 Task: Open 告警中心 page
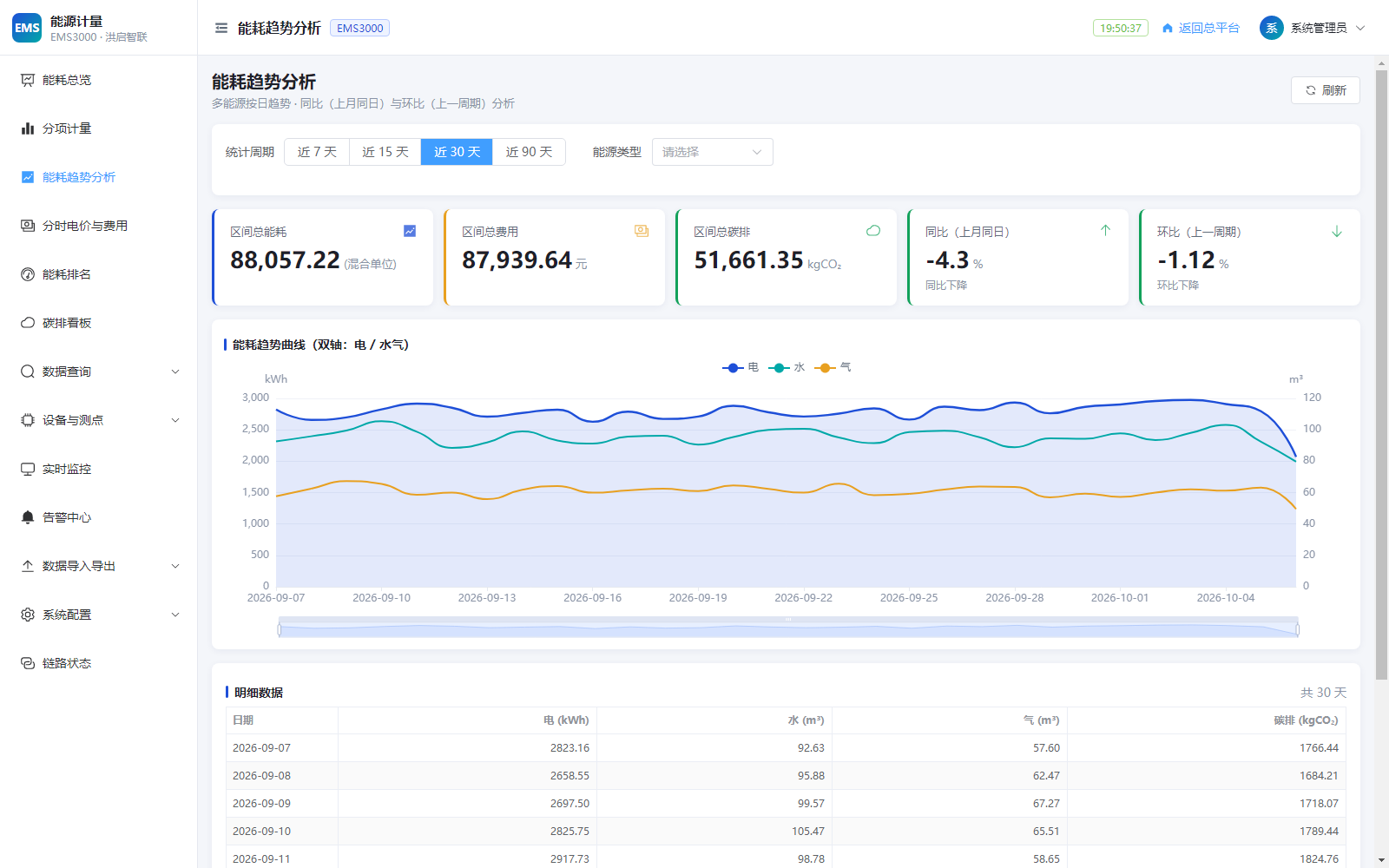coord(98,517)
